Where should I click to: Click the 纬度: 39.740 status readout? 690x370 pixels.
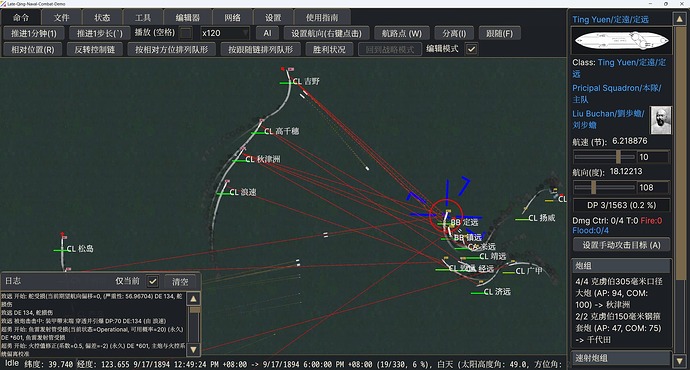click(49, 364)
